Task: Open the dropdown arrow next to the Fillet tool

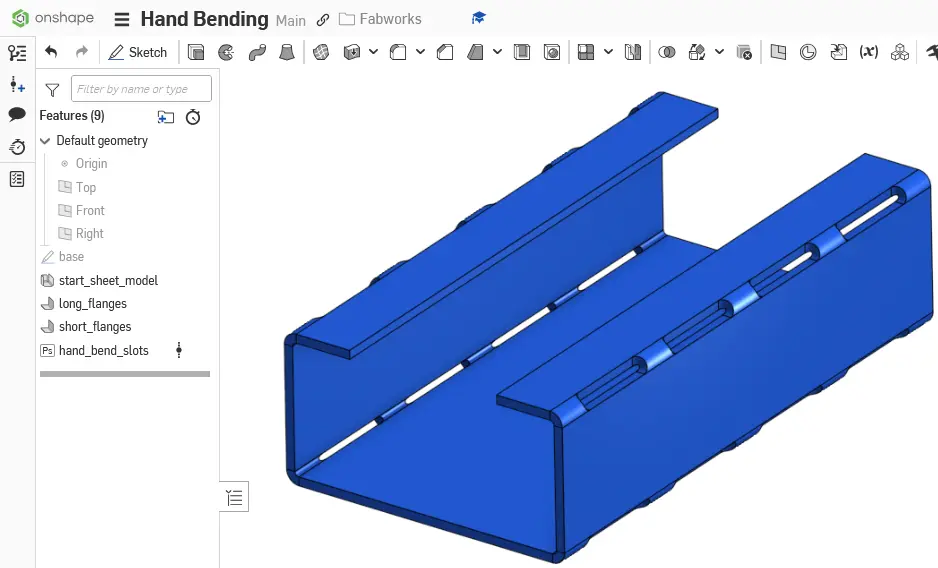Action: [x=416, y=52]
